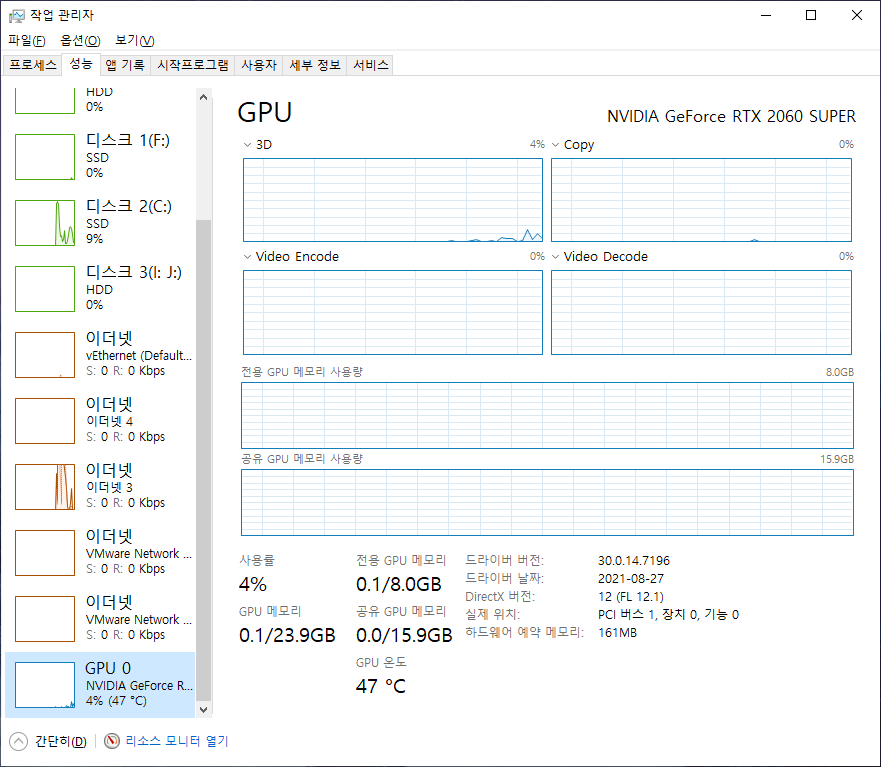Select the Disk 2 (C:) graph thumbnail
881x767 pixels.
tap(45, 223)
